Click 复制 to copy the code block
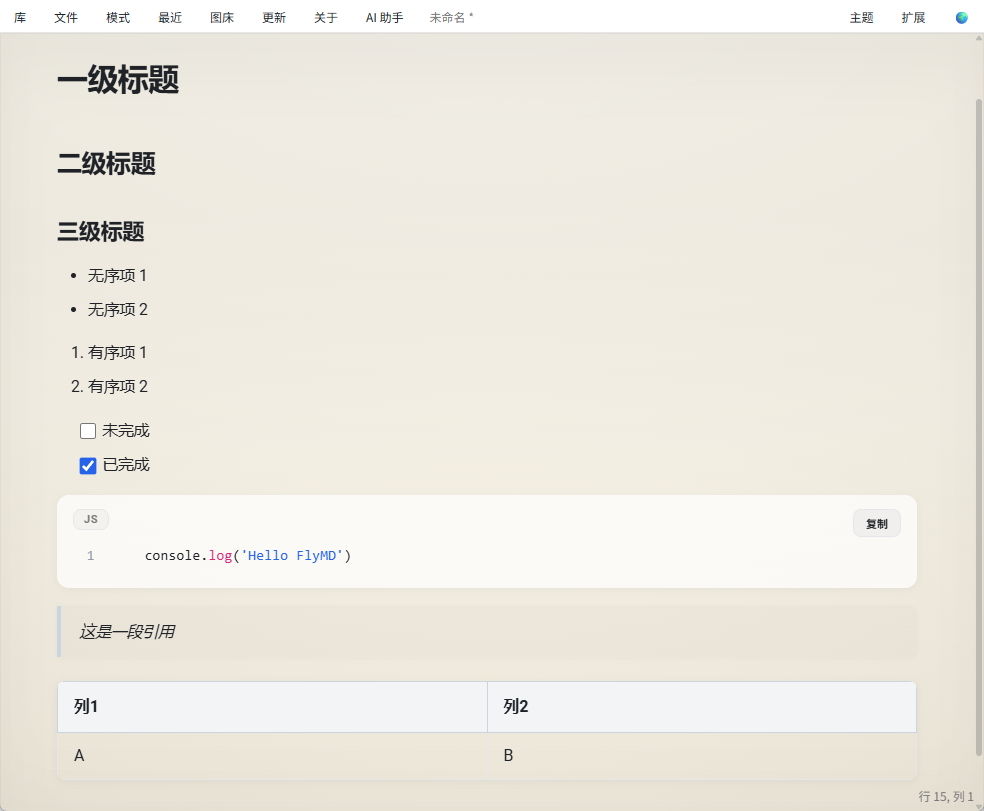Screen dimensions: 984x811 [x=876, y=523]
